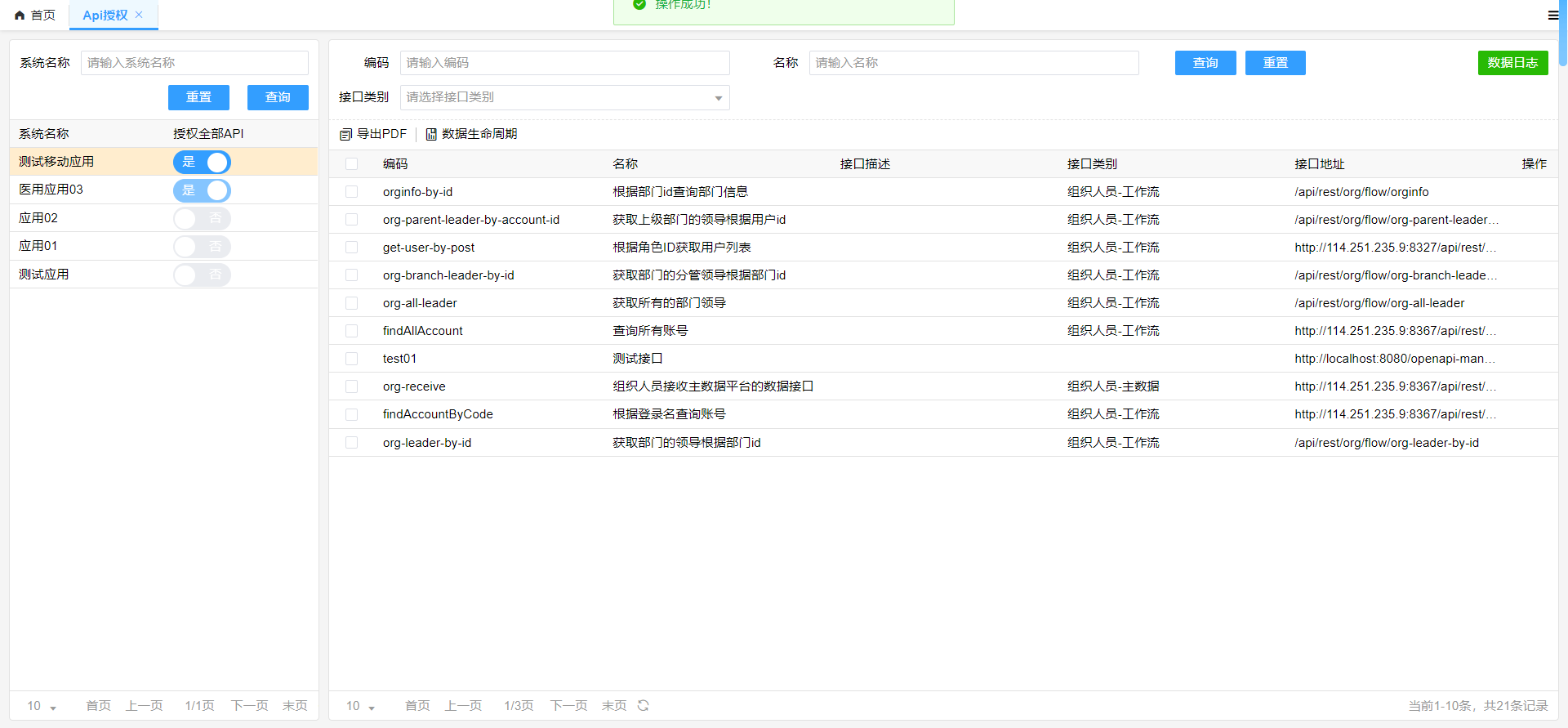Go to 下一页 in the API table pagination
1568x728 pixels.
coord(568,705)
